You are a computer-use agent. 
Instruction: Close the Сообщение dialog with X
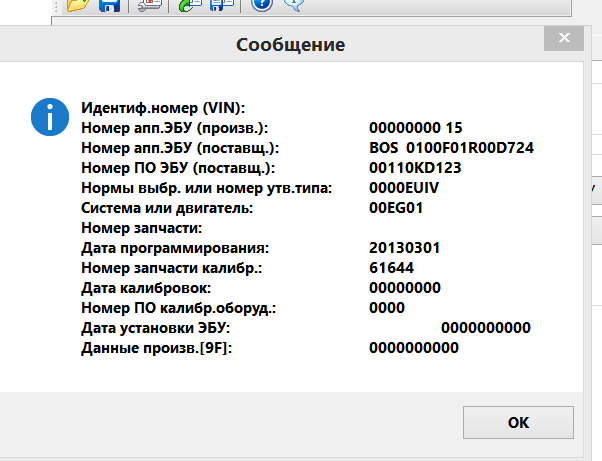(564, 42)
